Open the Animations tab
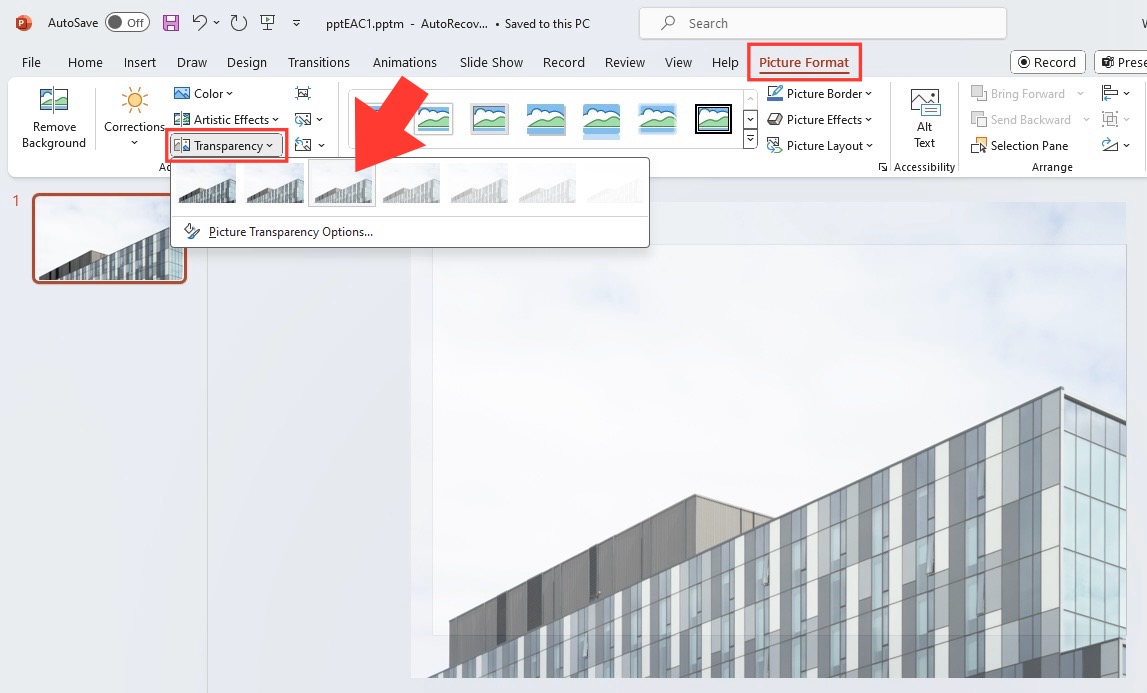 [x=405, y=62]
